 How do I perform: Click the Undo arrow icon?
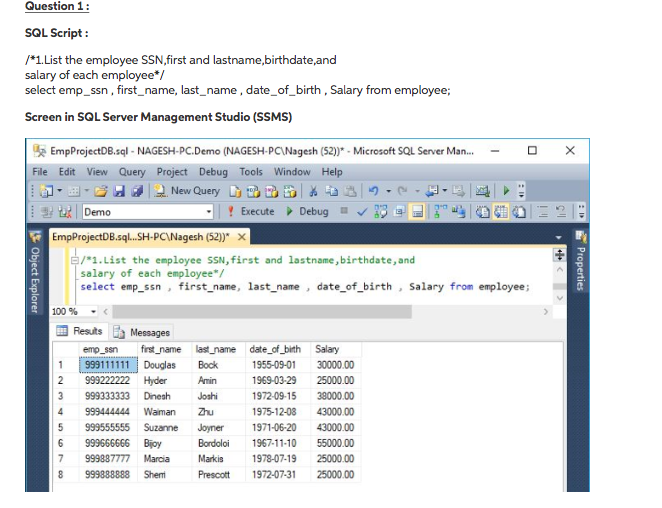click(373, 191)
